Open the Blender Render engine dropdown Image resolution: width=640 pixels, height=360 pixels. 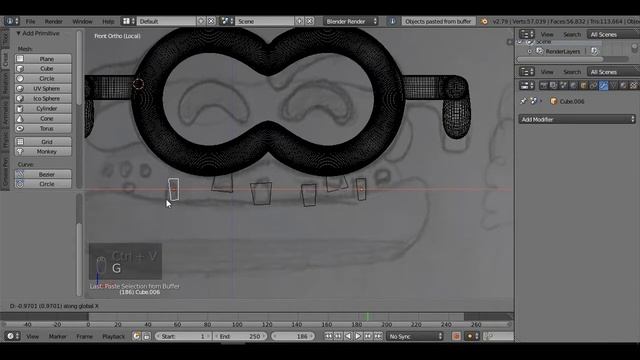(351, 21)
